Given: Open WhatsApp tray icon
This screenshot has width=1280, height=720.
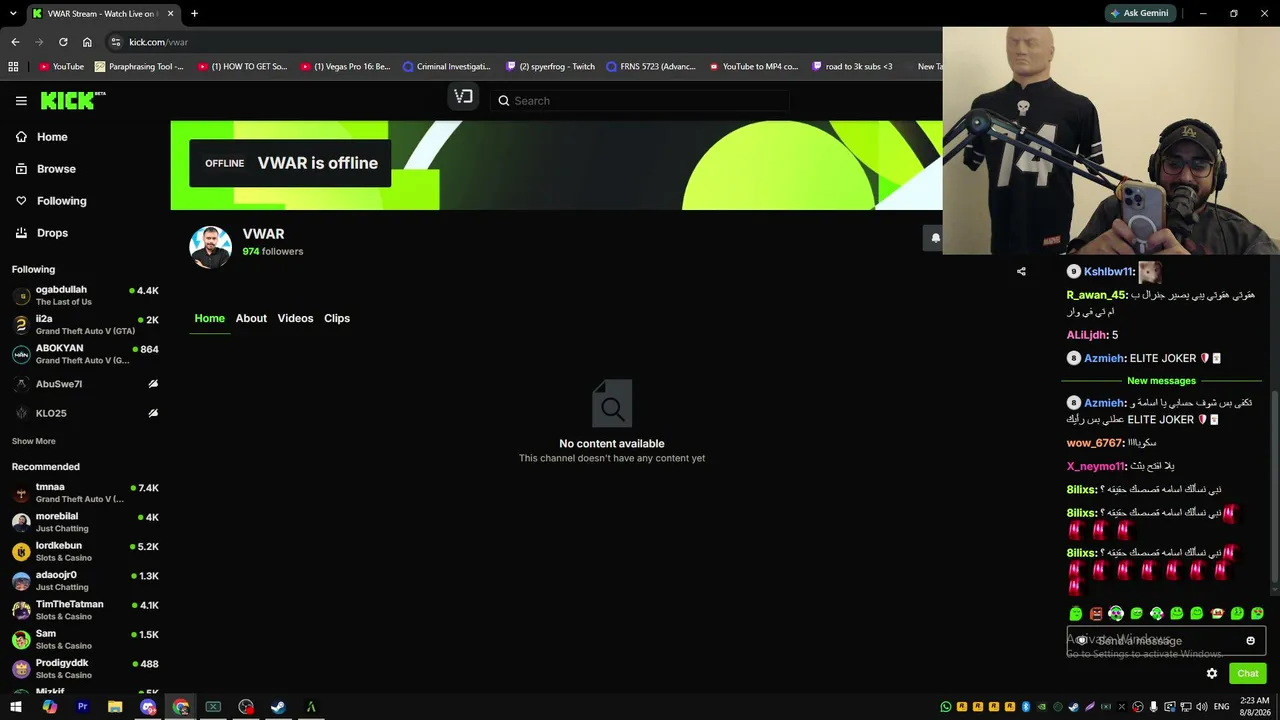Looking at the screenshot, I should point(946,707).
